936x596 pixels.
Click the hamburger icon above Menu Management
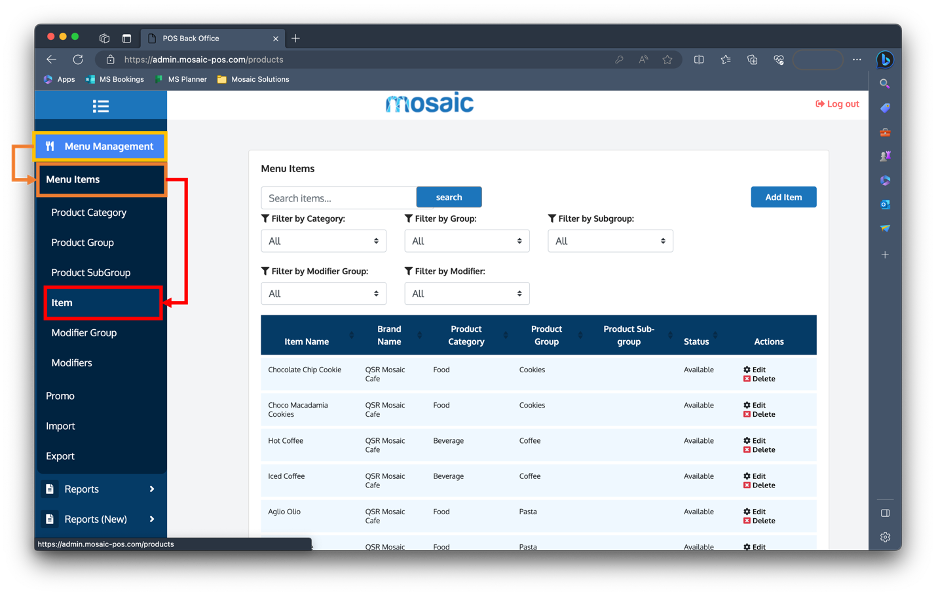(100, 105)
